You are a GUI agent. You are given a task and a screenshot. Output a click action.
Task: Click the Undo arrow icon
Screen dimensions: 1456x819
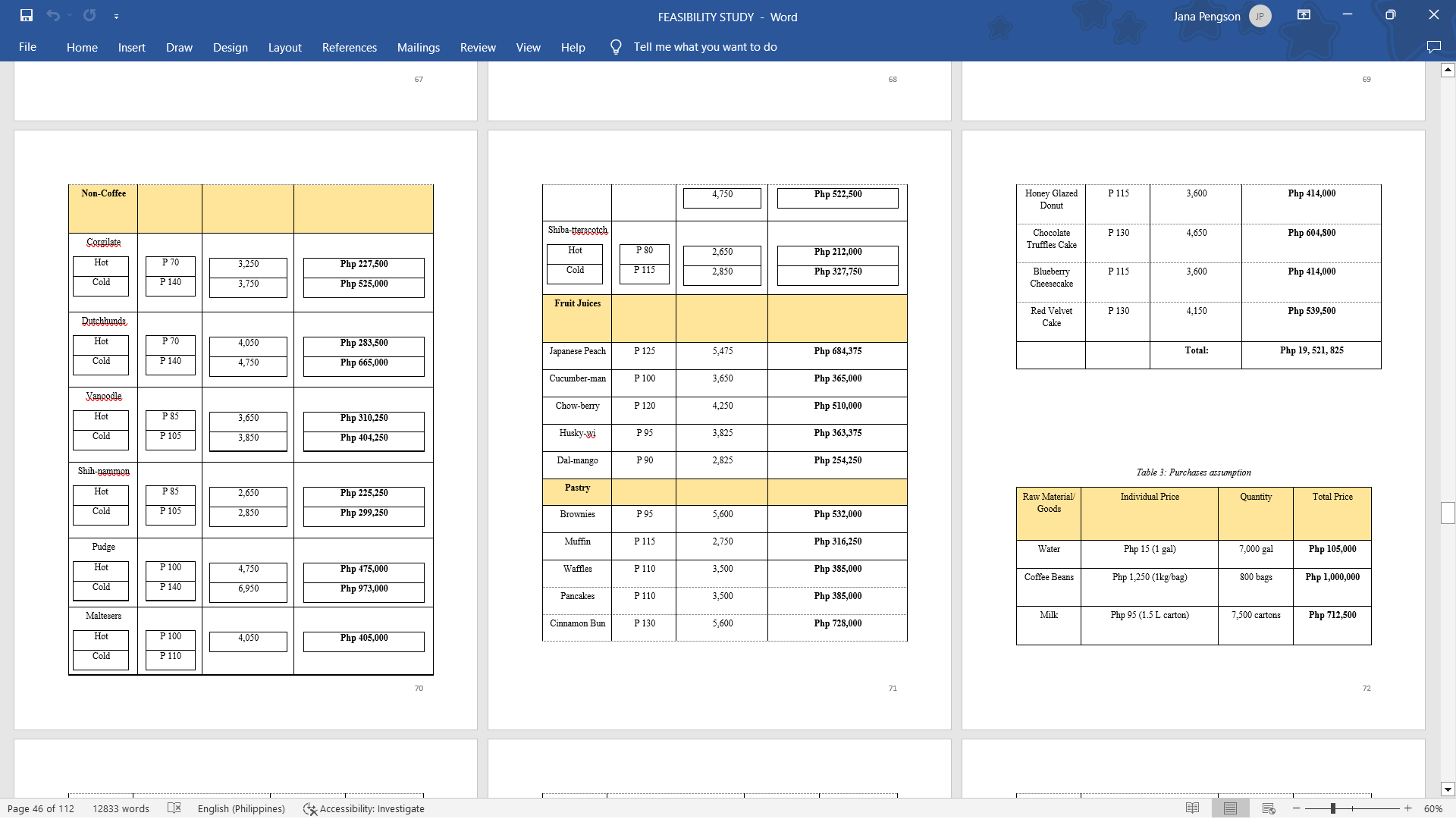52,15
